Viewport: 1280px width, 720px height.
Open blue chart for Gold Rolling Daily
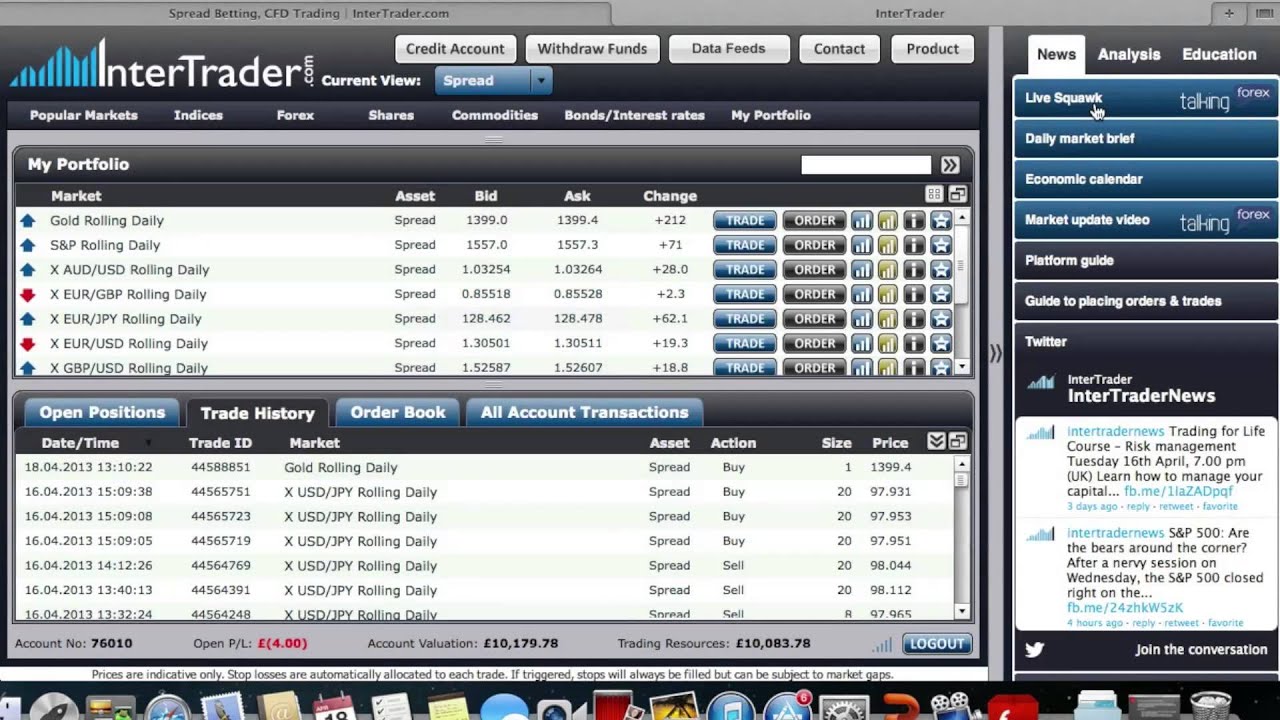point(861,220)
